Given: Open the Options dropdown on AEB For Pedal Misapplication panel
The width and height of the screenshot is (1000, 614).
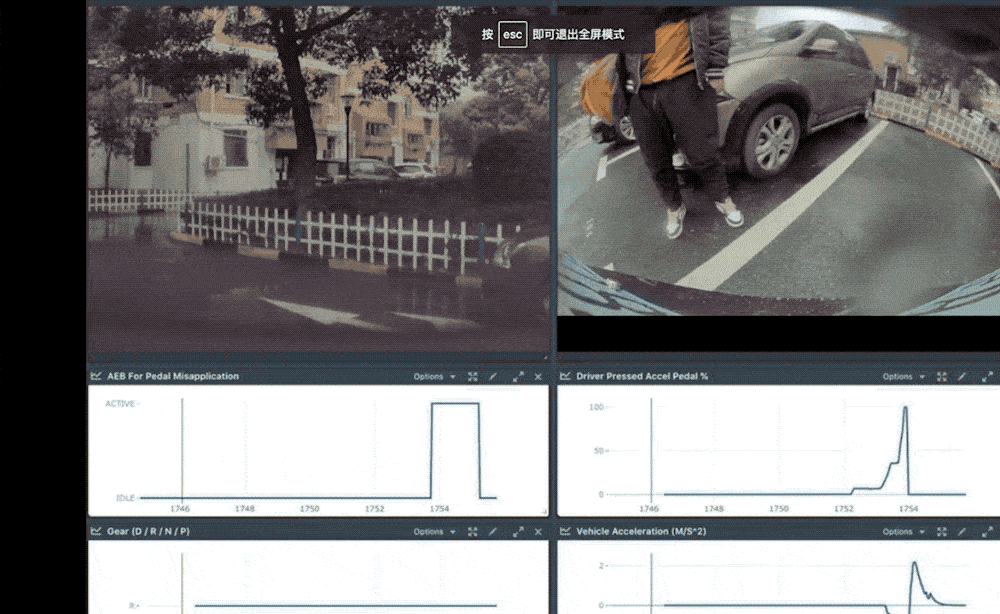Looking at the screenshot, I should click(433, 376).
